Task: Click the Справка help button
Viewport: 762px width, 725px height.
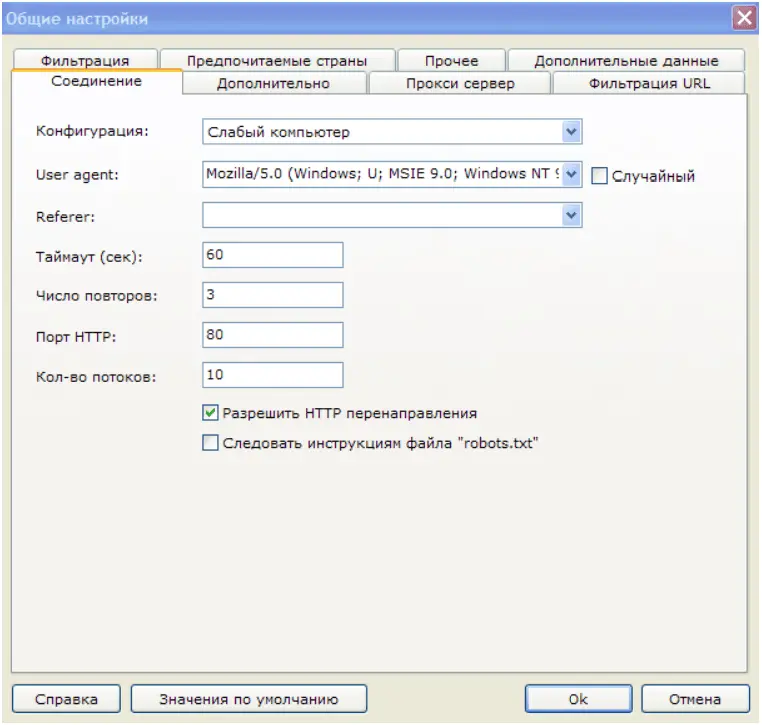Action: pyautogui.click(x=66, y=699)
